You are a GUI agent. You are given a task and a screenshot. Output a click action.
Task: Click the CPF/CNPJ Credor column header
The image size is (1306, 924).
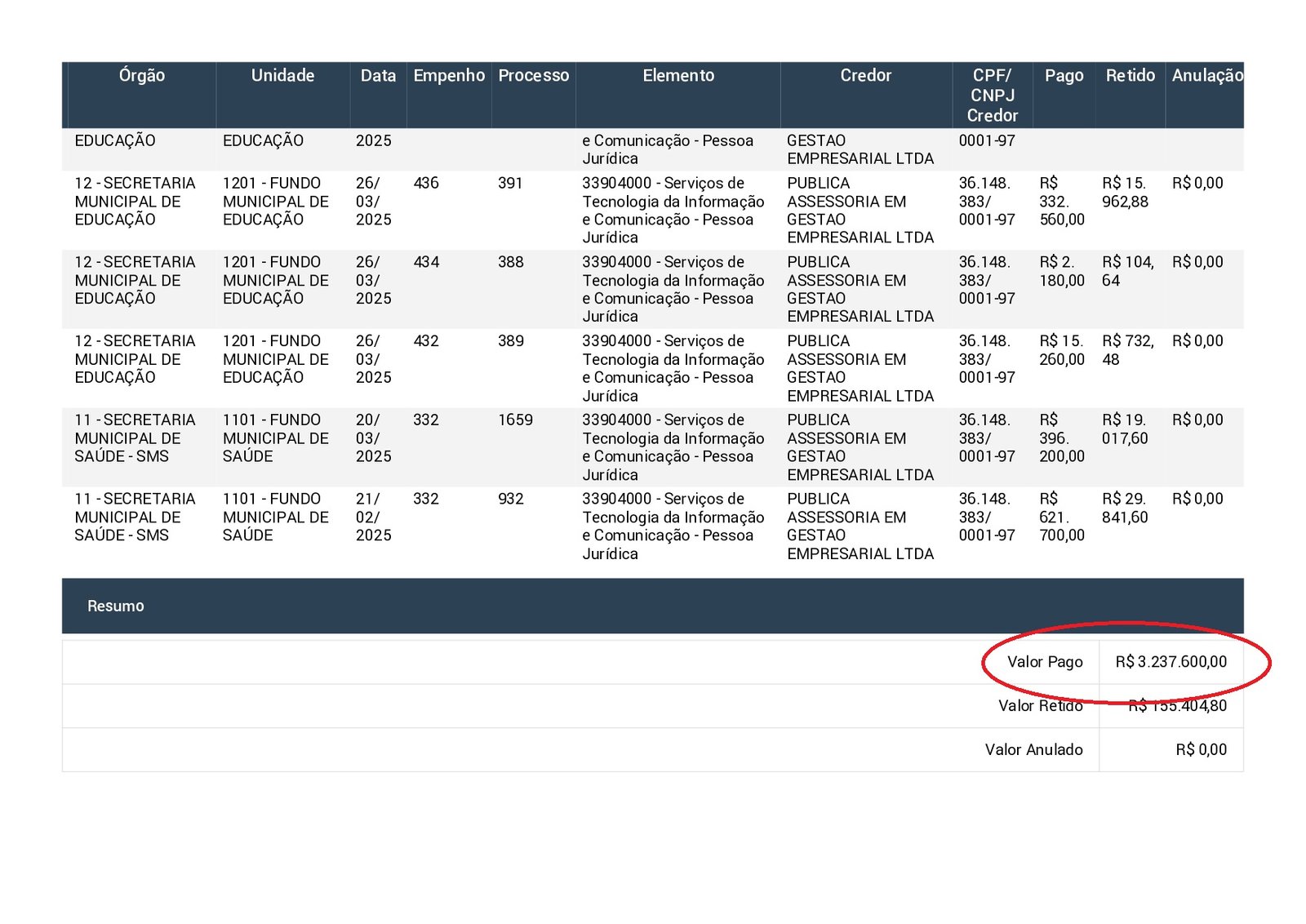coord(992,96)
